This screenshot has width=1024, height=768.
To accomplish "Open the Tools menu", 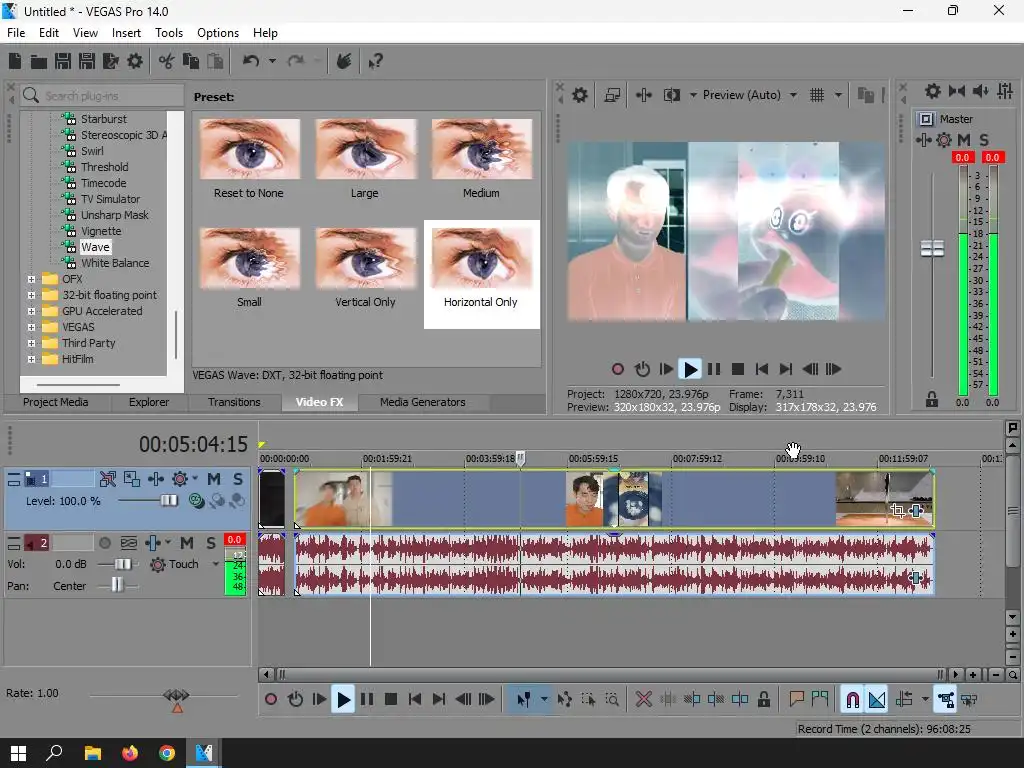I will tap(168, 33).
